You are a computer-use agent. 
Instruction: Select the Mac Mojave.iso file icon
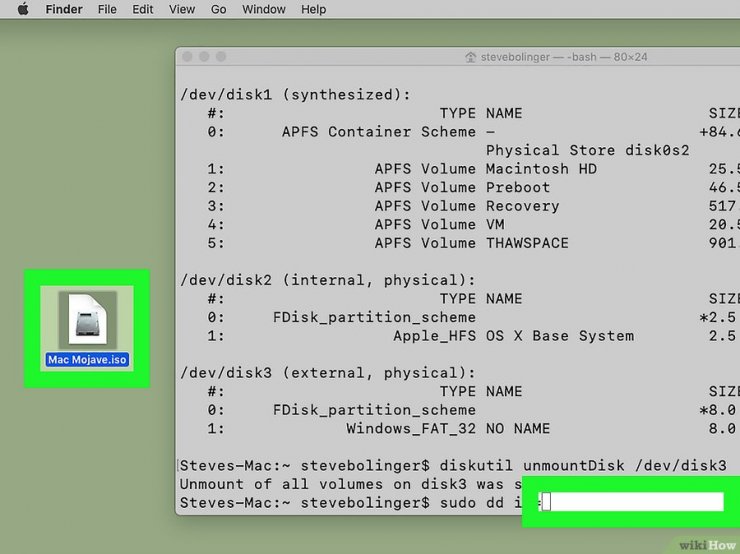tap(87, 319)
